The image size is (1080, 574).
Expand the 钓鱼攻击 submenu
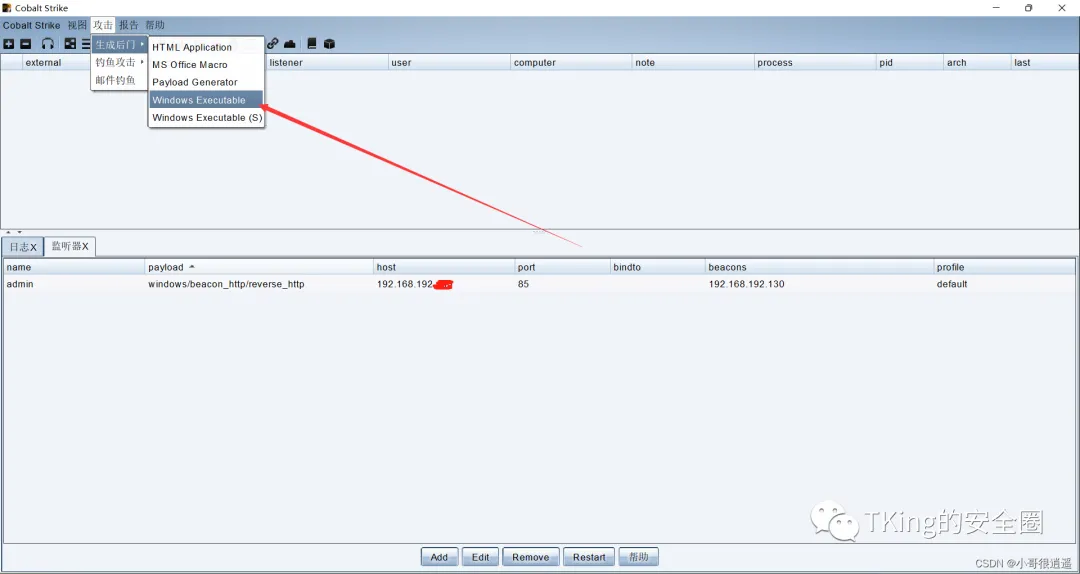[120, 63]
